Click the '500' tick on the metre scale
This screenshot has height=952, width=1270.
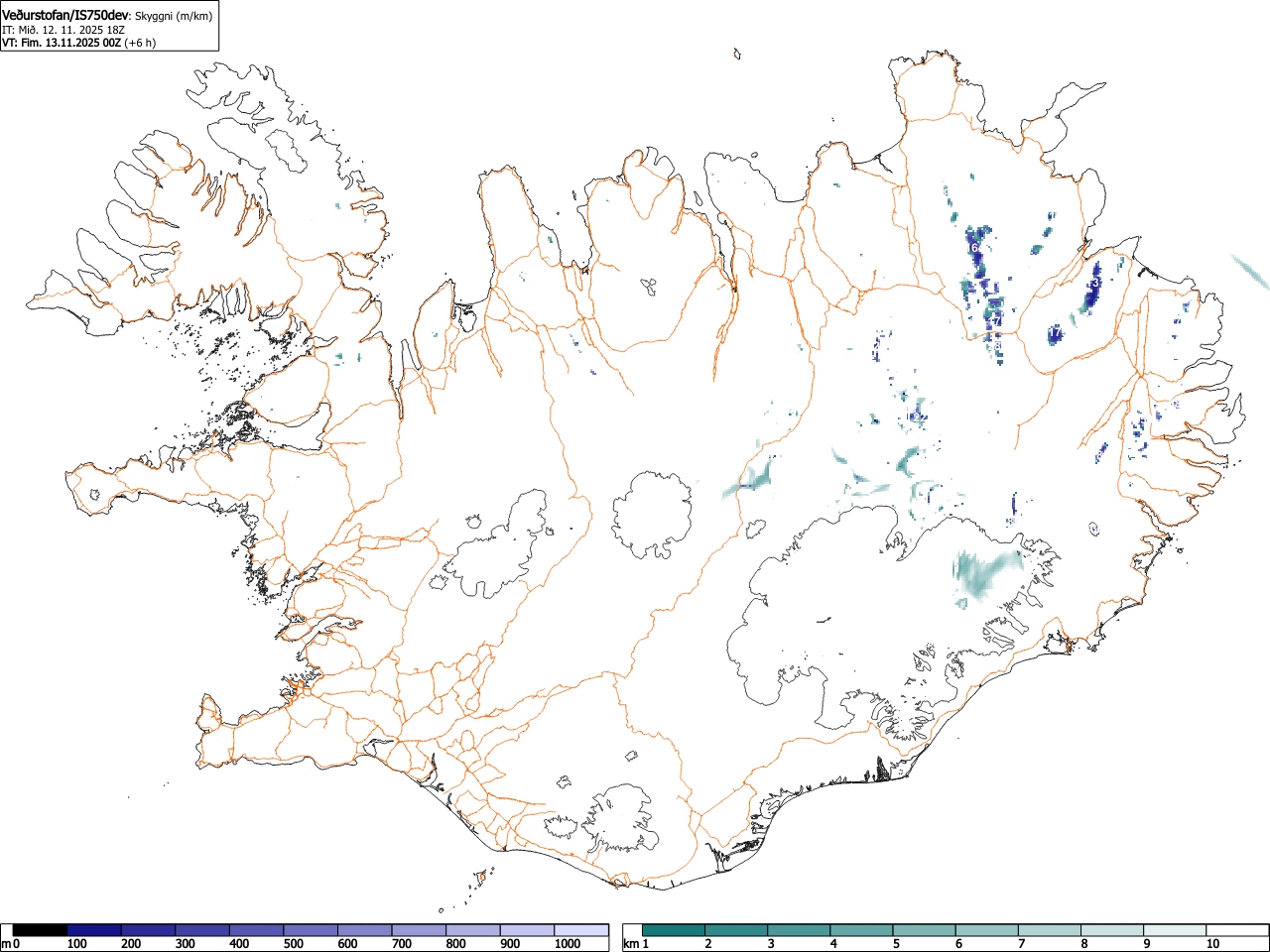[293, 944]
